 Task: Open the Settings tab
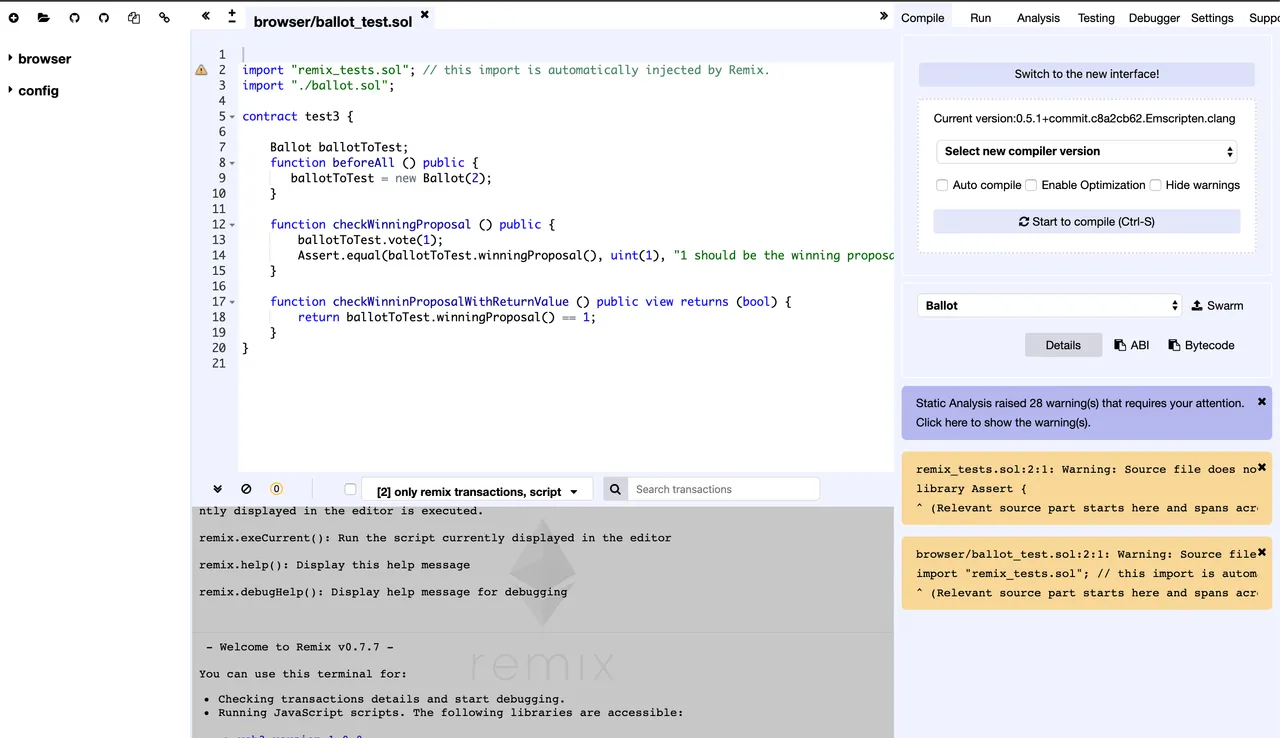click(1212, 18)
